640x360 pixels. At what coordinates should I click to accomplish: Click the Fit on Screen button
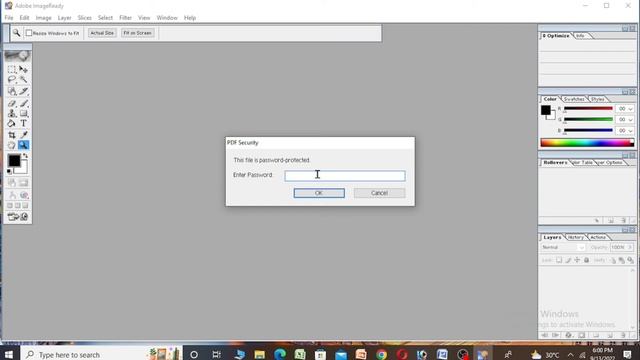[x=138, y=33]
